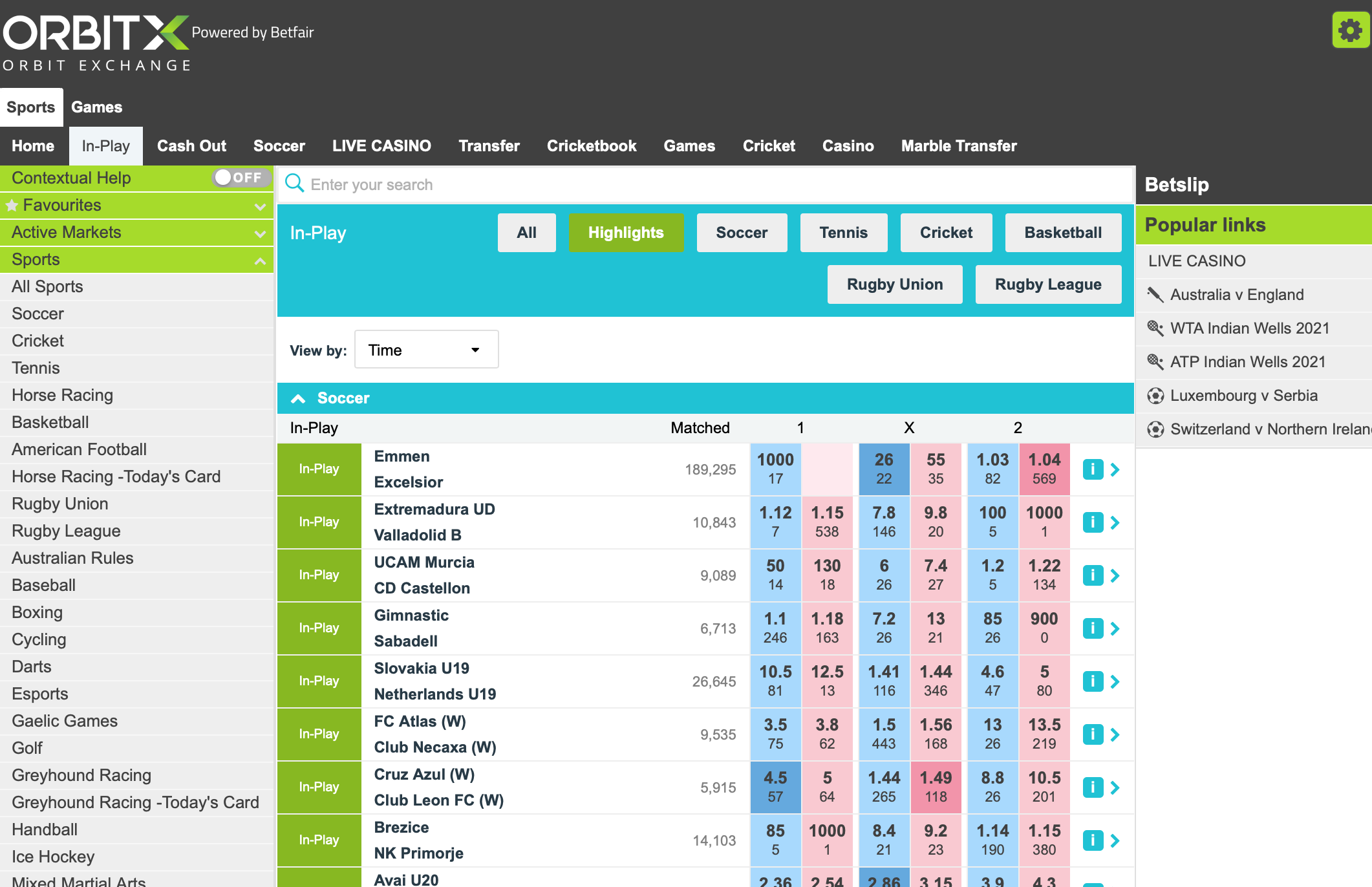Image resolution: width=1372 pixels, height=887 pixels.
Task: Open the View by Time dropdown
Action: (426, 350)
